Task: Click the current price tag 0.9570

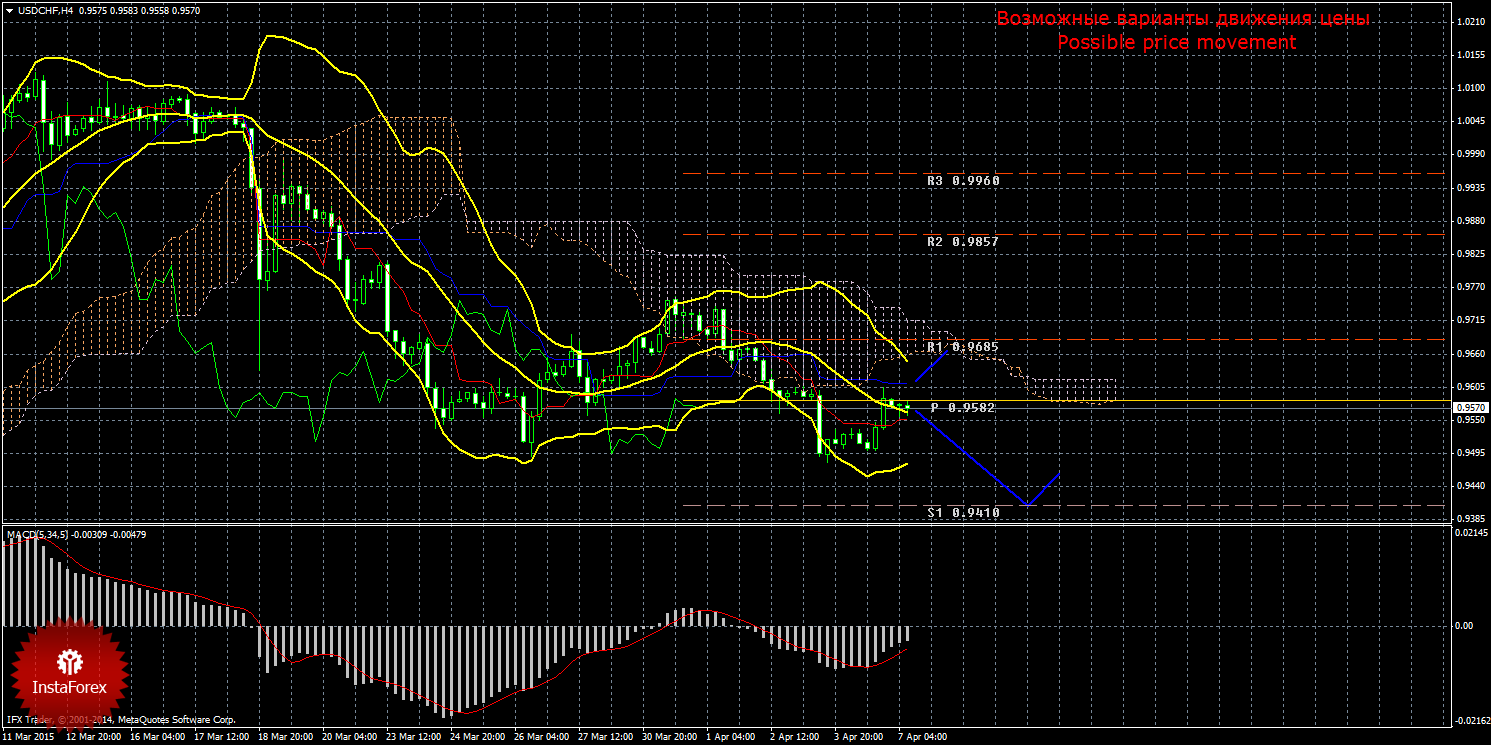Action: click(x=1469, y=408)
